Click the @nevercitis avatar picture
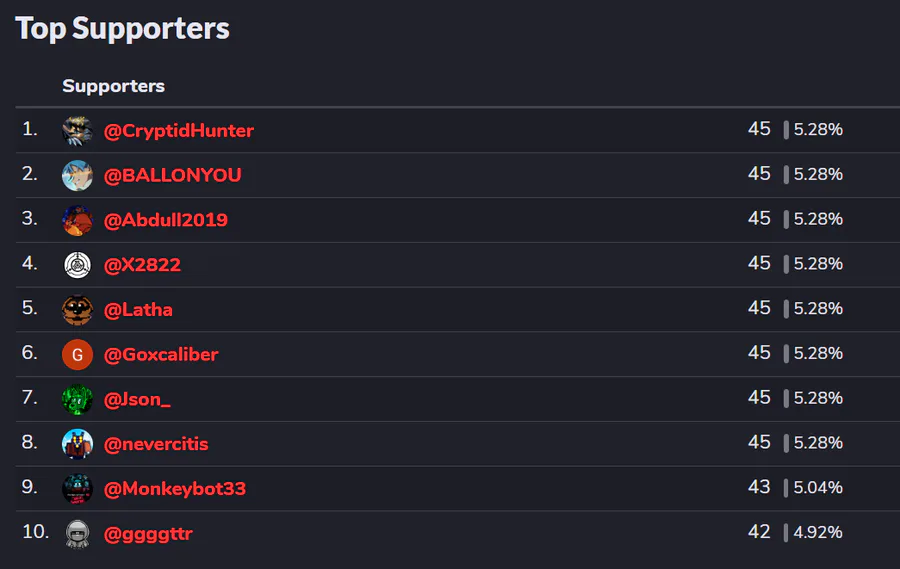Image resolution: width=900 pixels, height=569 pixels. [x=77, y=444]
